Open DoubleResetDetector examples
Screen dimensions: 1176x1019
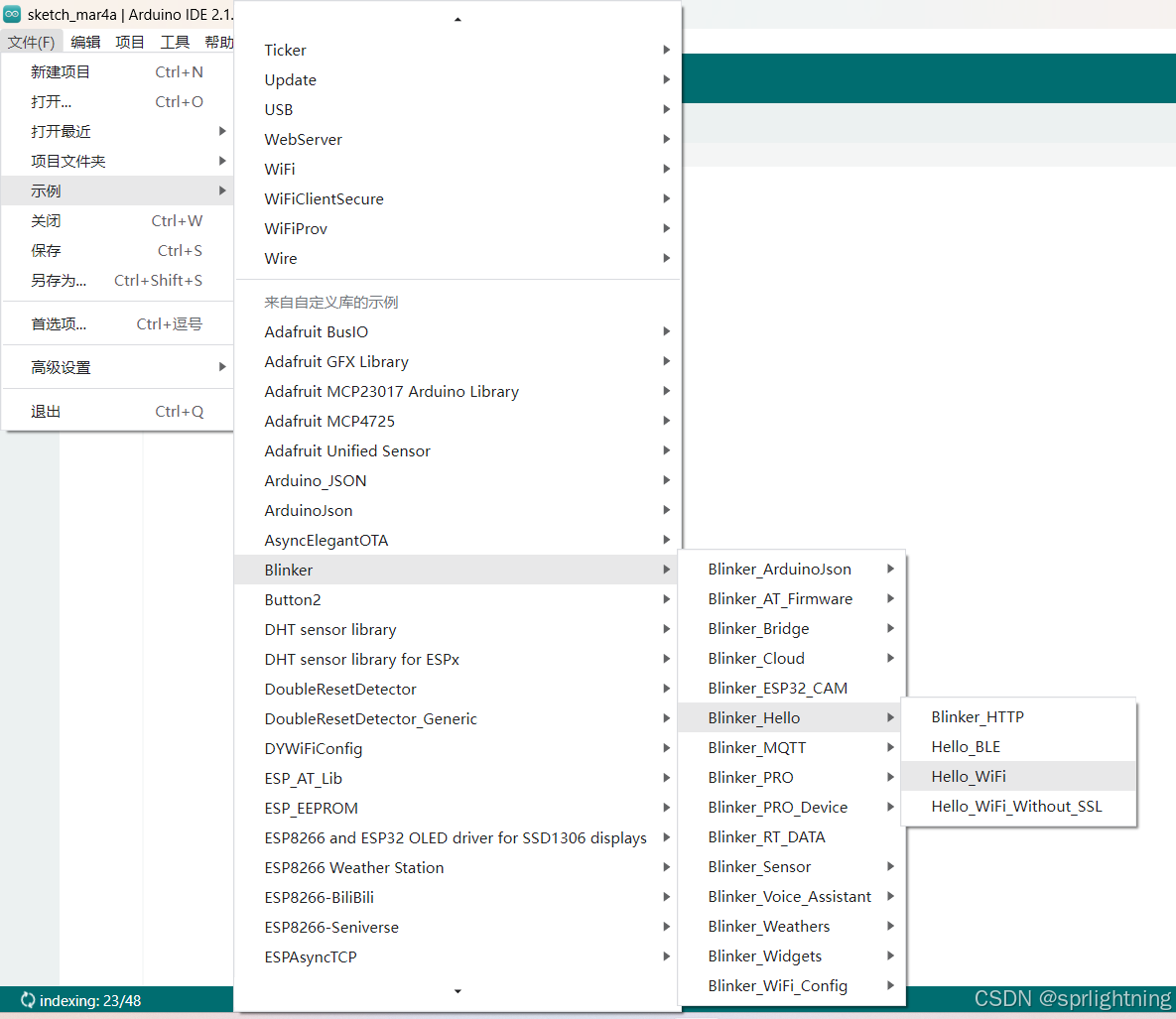coord(457,689)
